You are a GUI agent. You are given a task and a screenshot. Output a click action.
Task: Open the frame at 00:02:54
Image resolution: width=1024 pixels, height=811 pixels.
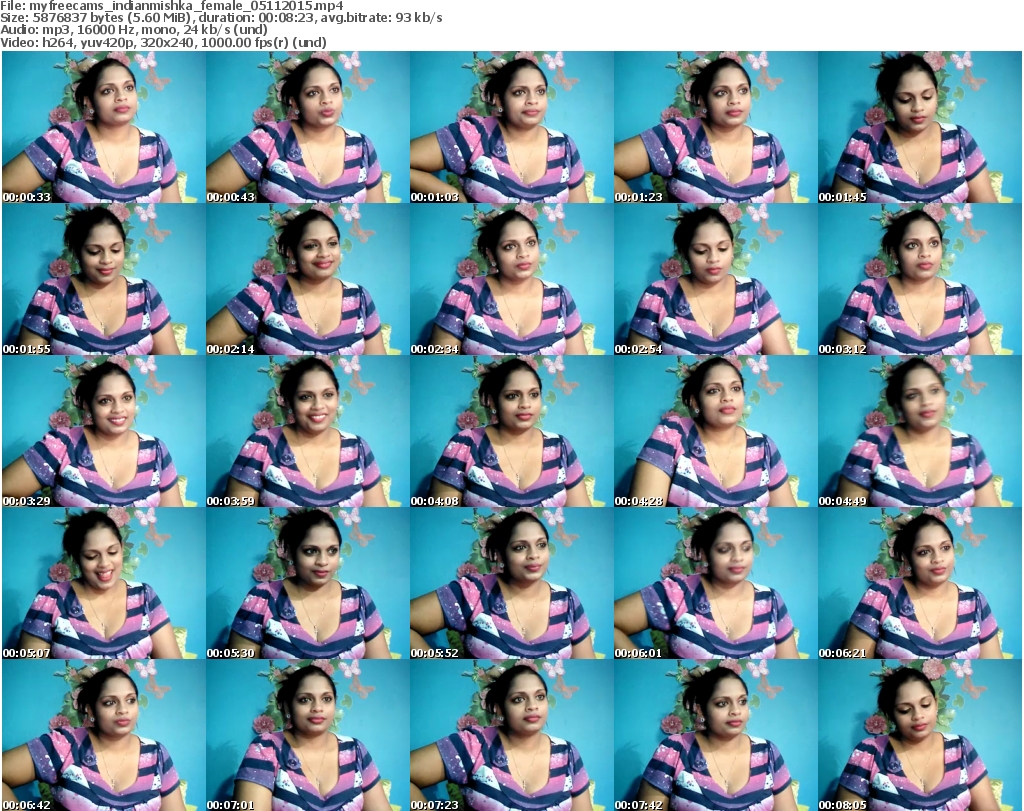(715, 279)
